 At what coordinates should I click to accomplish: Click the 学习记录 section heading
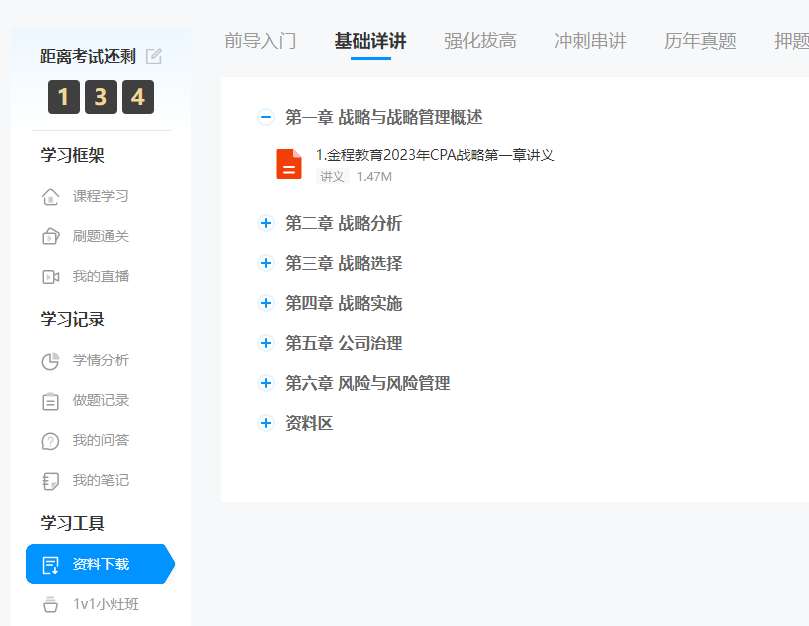(72, 319)
